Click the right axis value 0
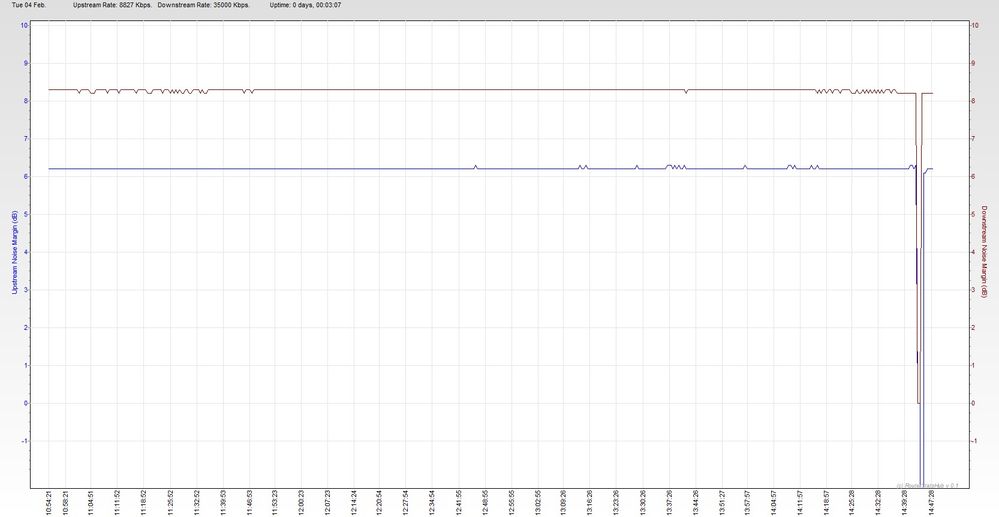Viewport: 999px width, 517px height. click(x=973, y=403)
